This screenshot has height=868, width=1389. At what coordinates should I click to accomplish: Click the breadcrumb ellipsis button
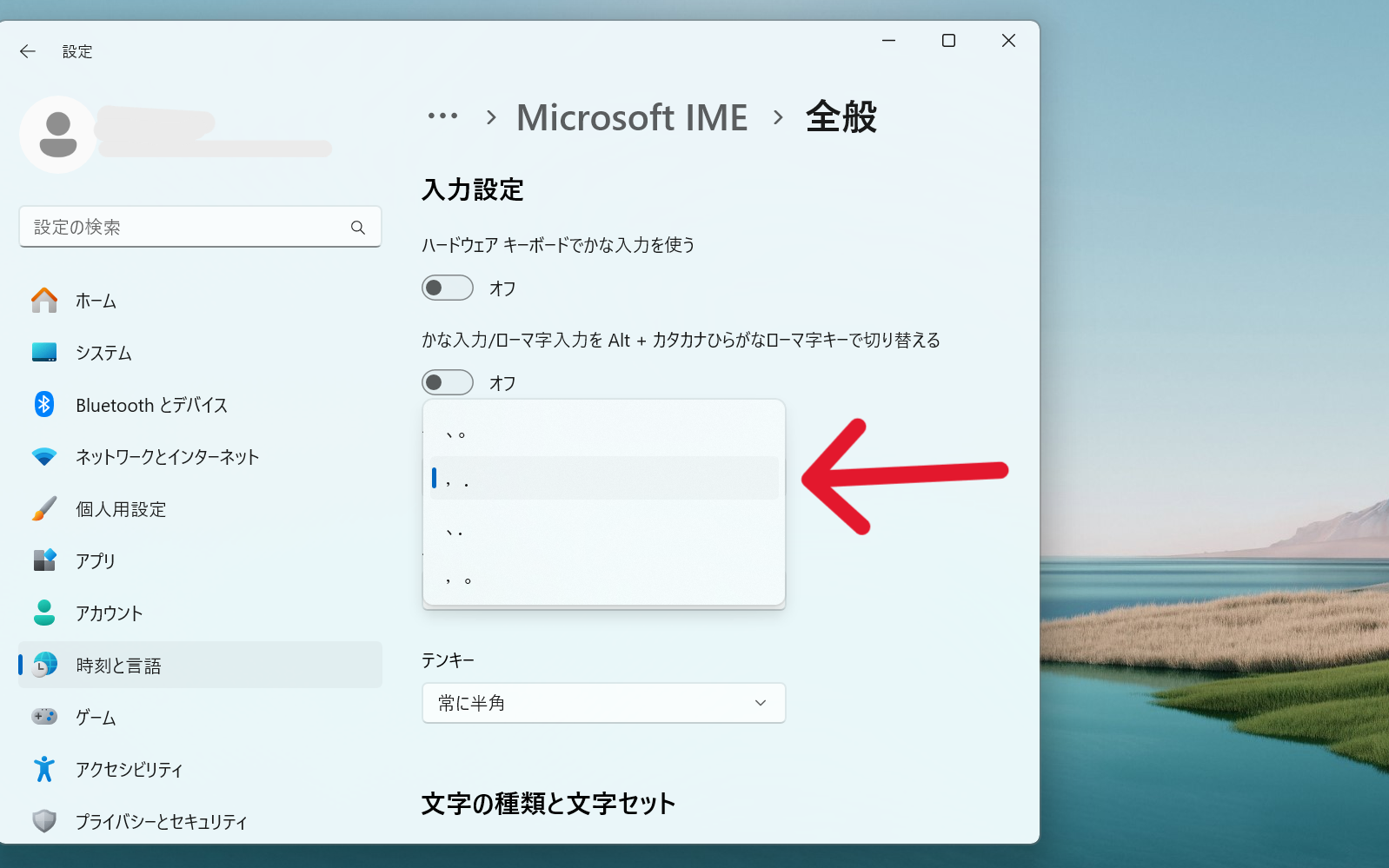point(442,116)
